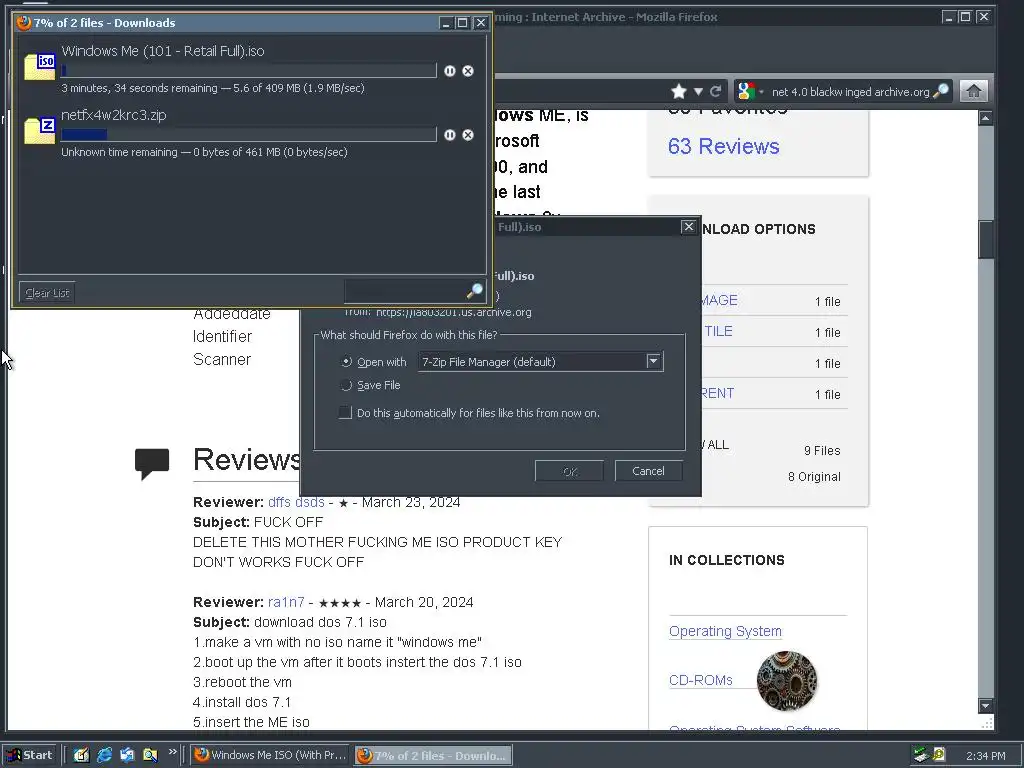Open Outlook Express from quick launch

point(127,756)
